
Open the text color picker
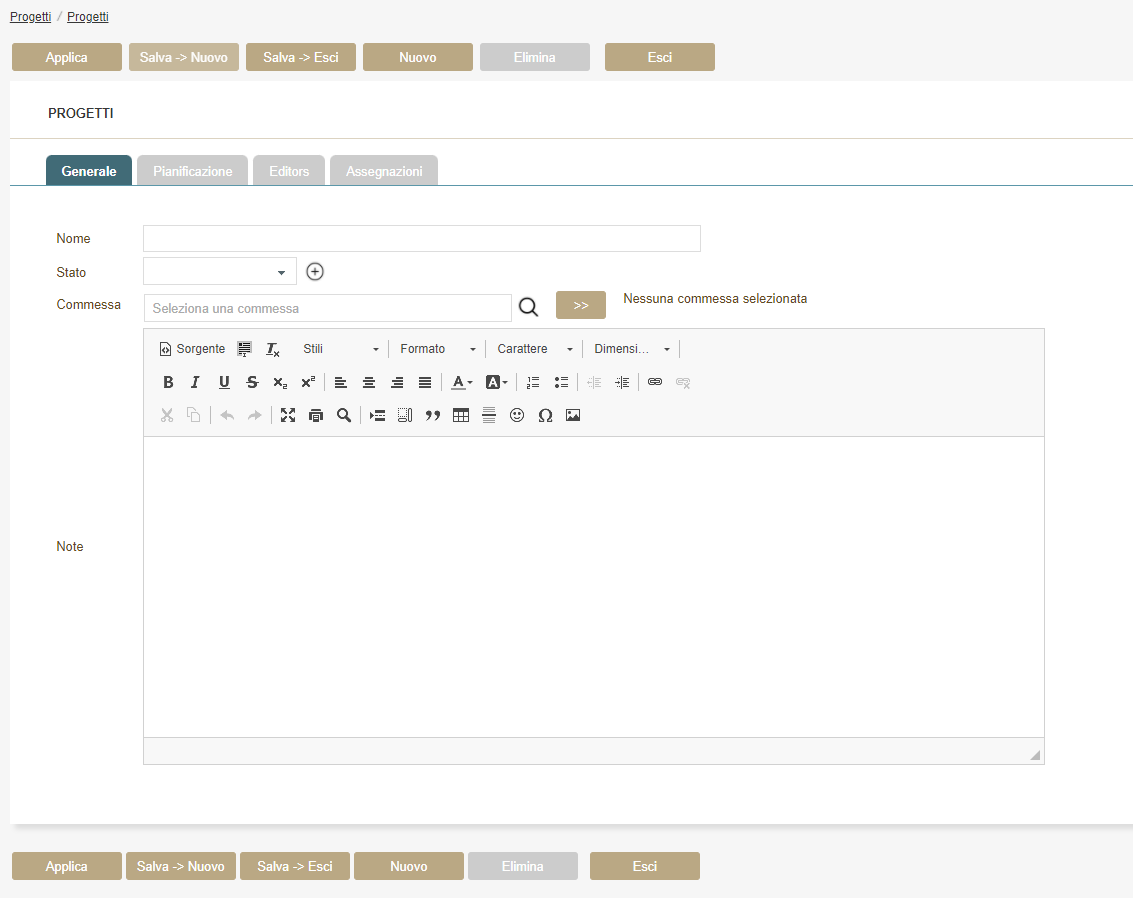point(461,382)
